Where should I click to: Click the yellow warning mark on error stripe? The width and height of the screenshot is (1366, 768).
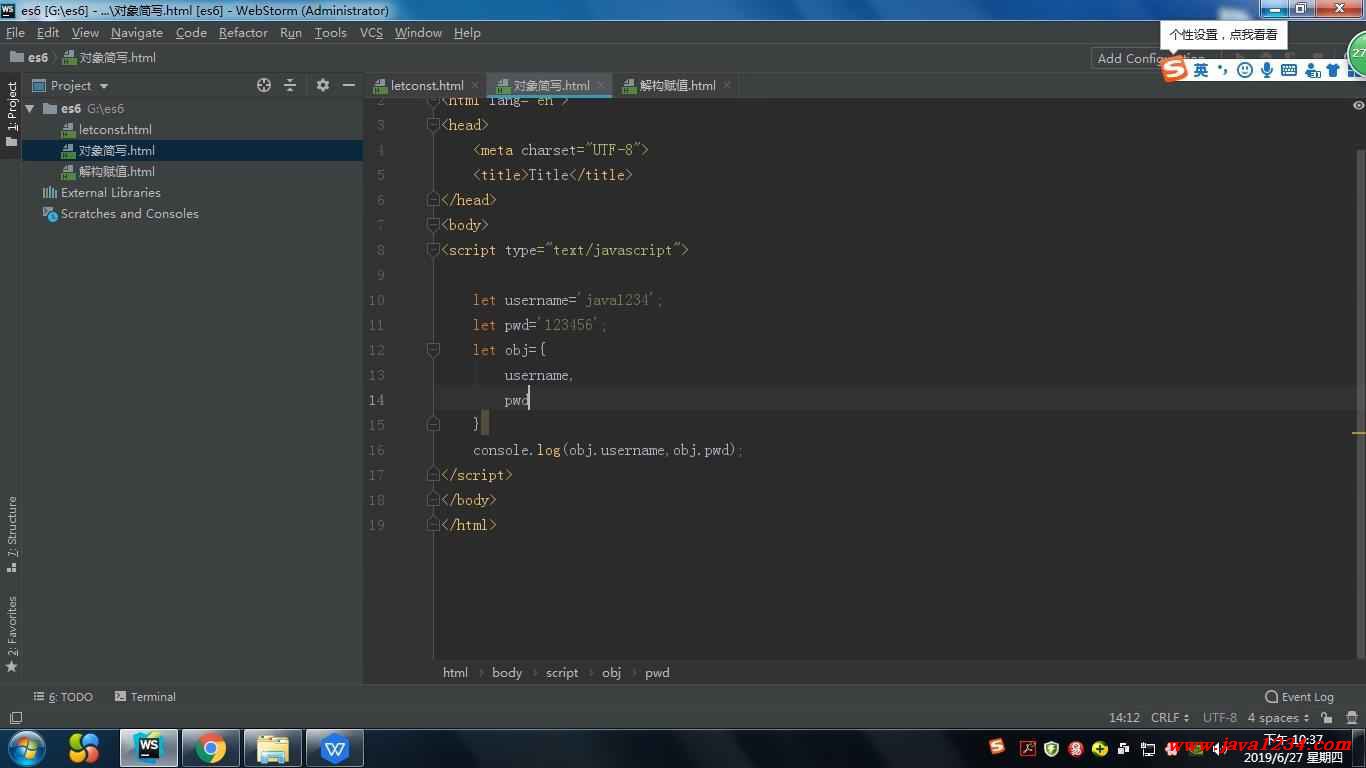pos(1358,433)
